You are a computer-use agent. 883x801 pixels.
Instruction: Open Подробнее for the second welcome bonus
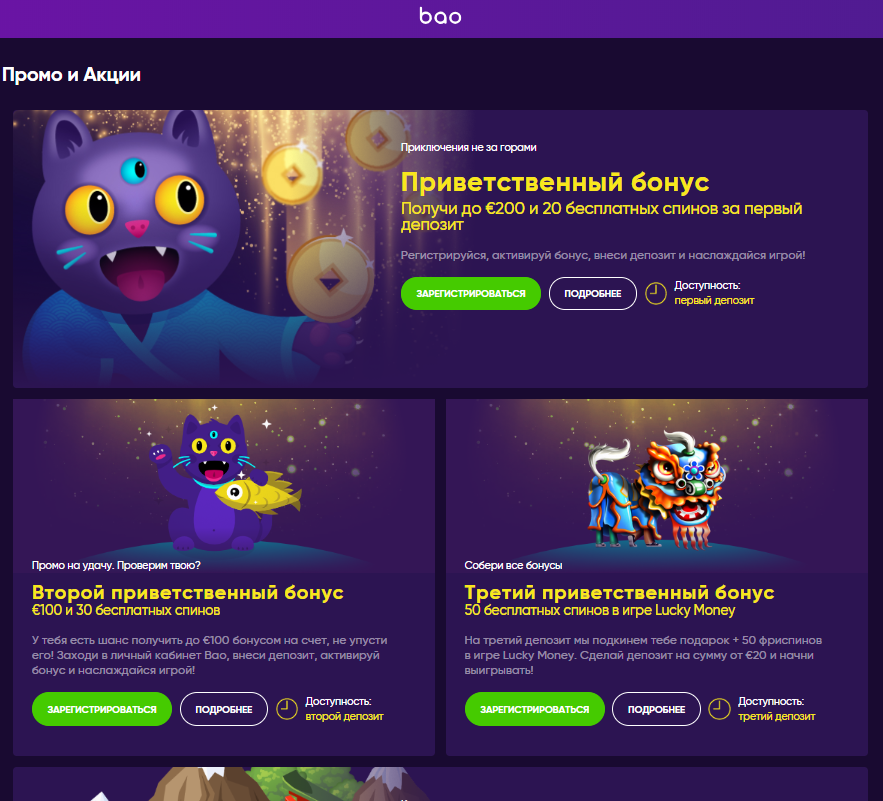(224, 709)
